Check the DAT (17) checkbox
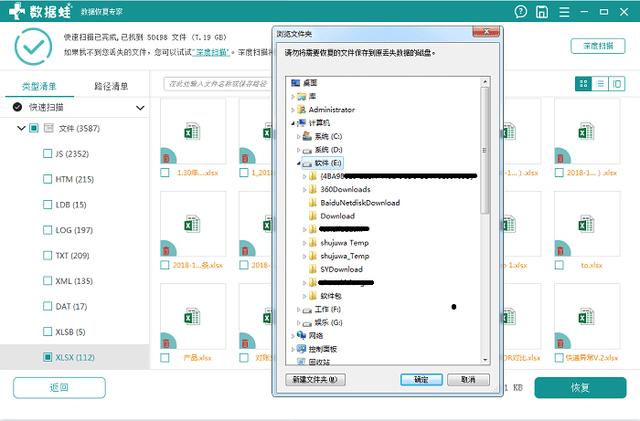The image size is (640, 421). click(47, 306)
